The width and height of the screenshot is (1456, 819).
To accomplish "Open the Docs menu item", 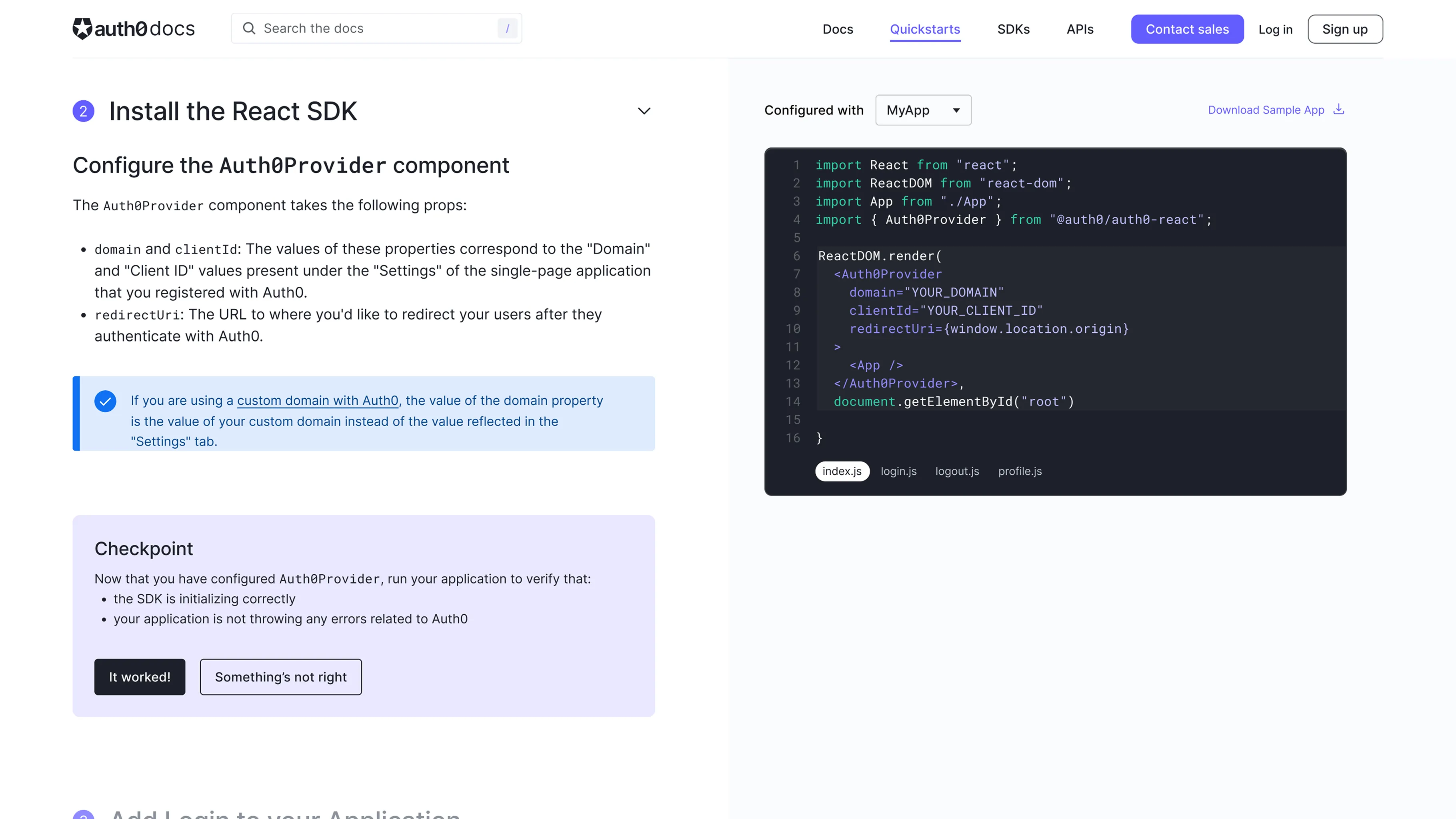I will pyautogui.click(x=838, y=29).
